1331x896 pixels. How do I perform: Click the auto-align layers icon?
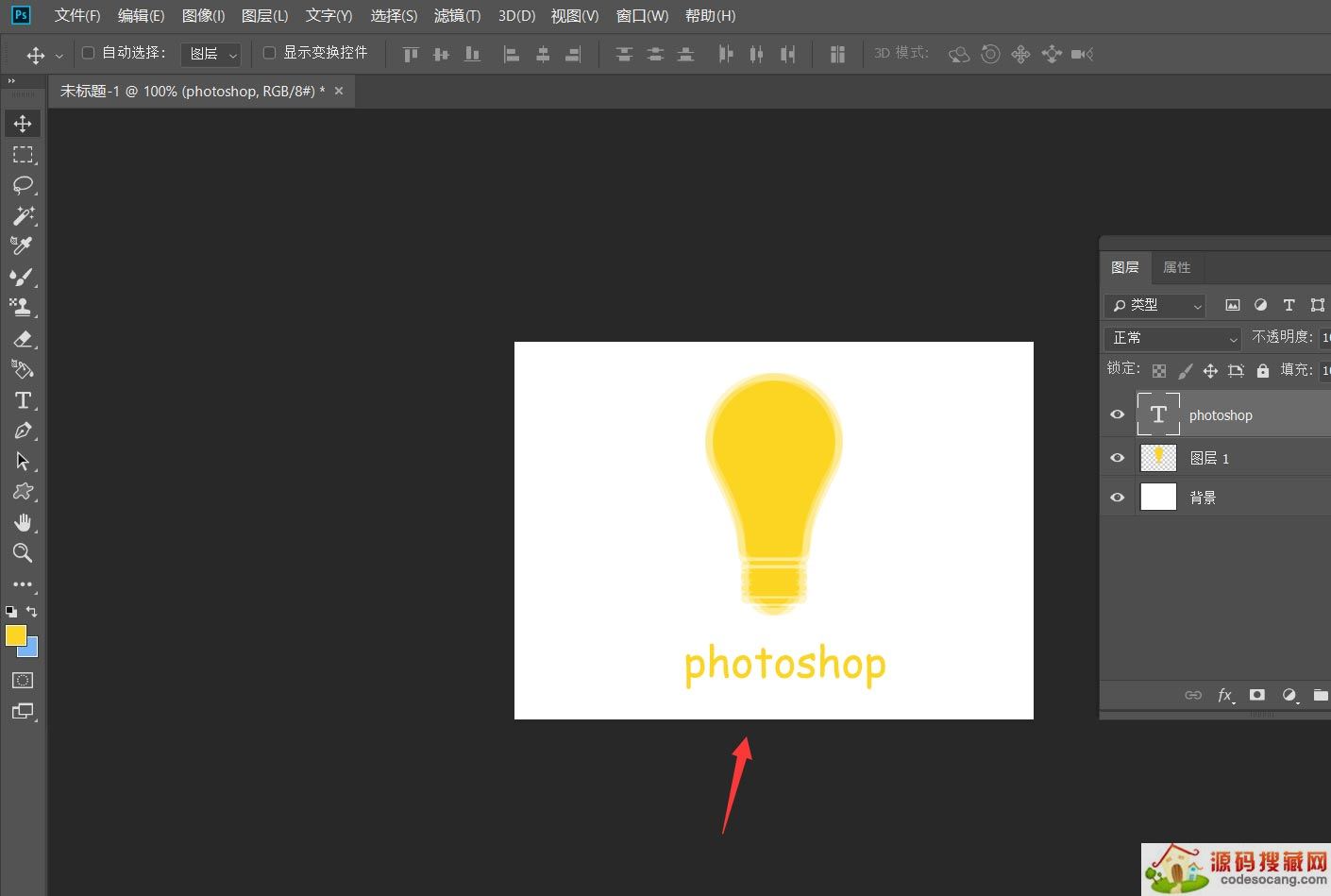[x=837, y=55]
